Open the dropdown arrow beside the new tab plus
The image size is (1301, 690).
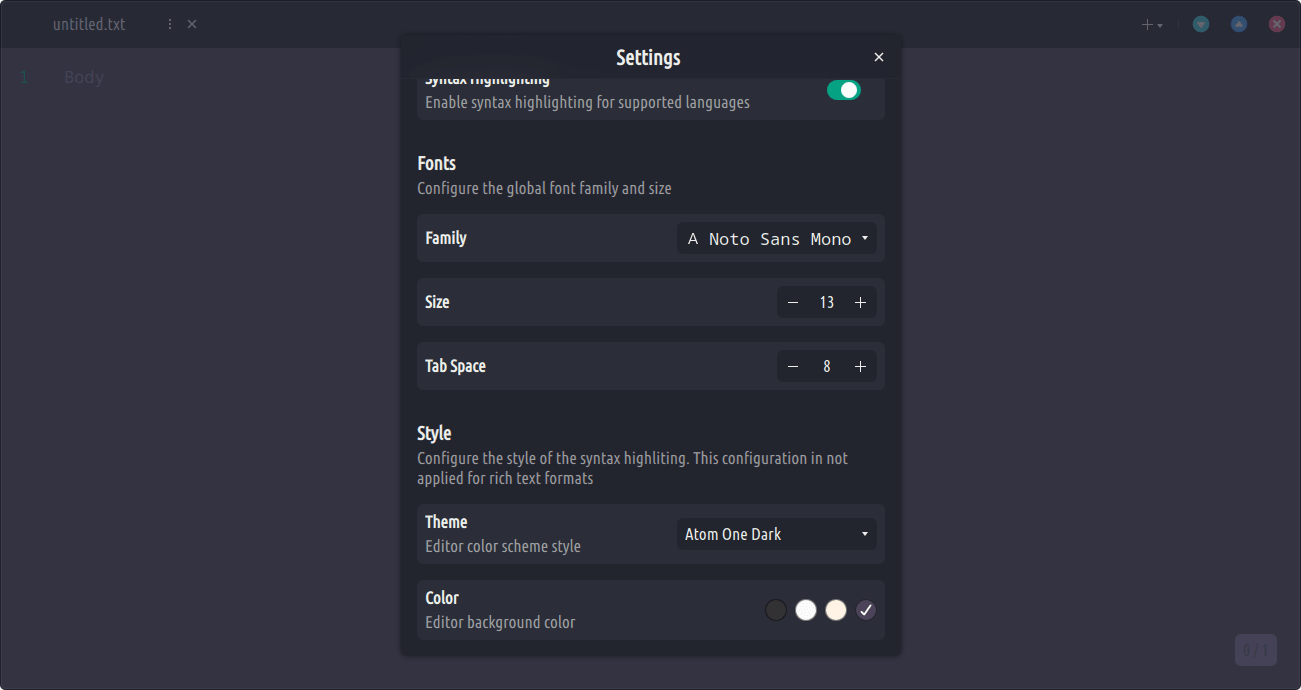pyautogui.click(x=1160, y=26)
